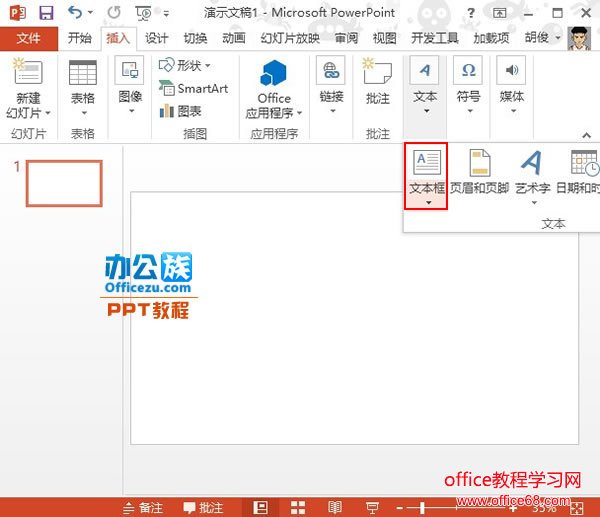Image resolution: width=600 pixels, height=517 pixels.
Task: Switch to slide sorter view
Action: point(298,508)
